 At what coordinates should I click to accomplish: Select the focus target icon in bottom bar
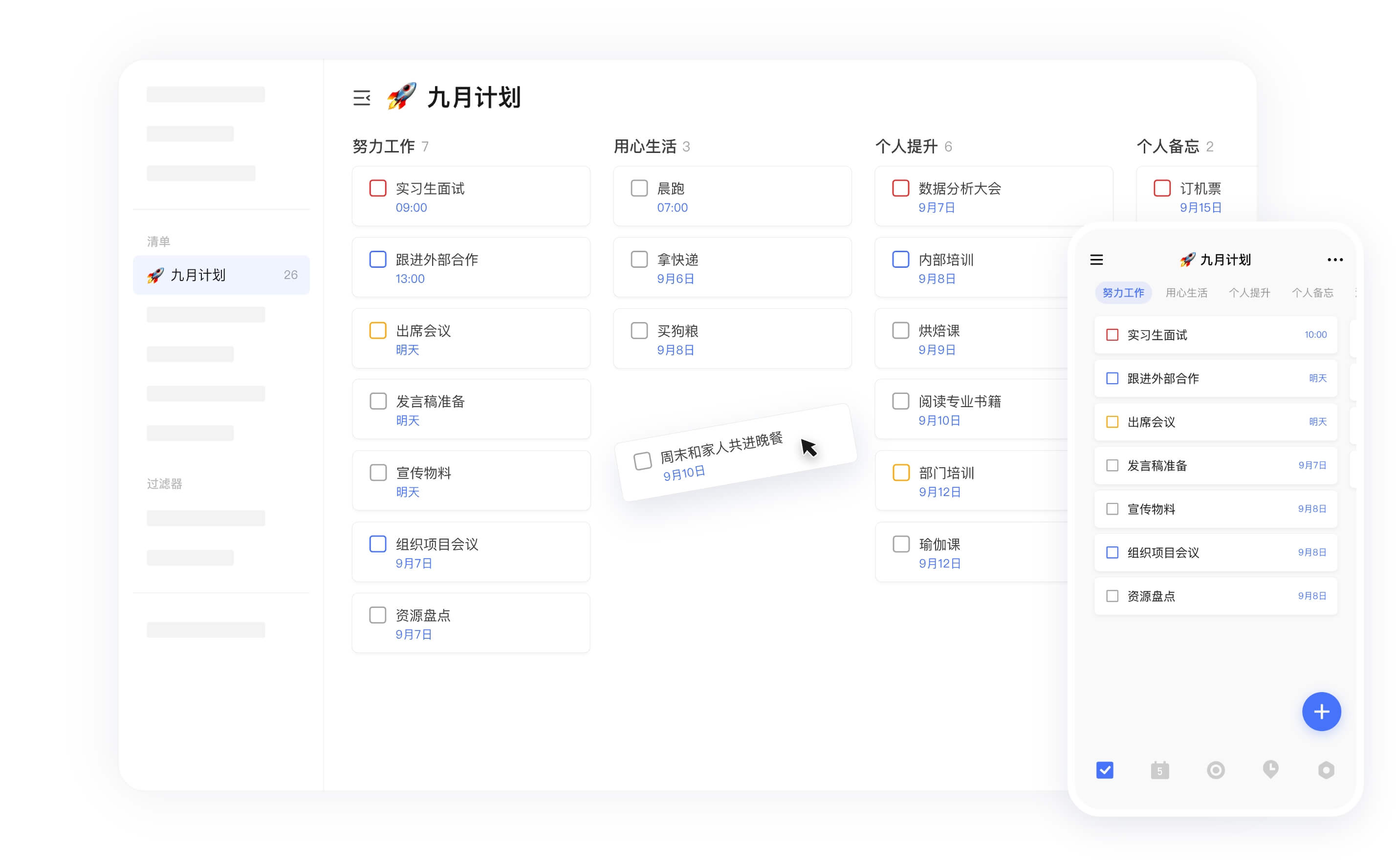(x=1215, y=770)
